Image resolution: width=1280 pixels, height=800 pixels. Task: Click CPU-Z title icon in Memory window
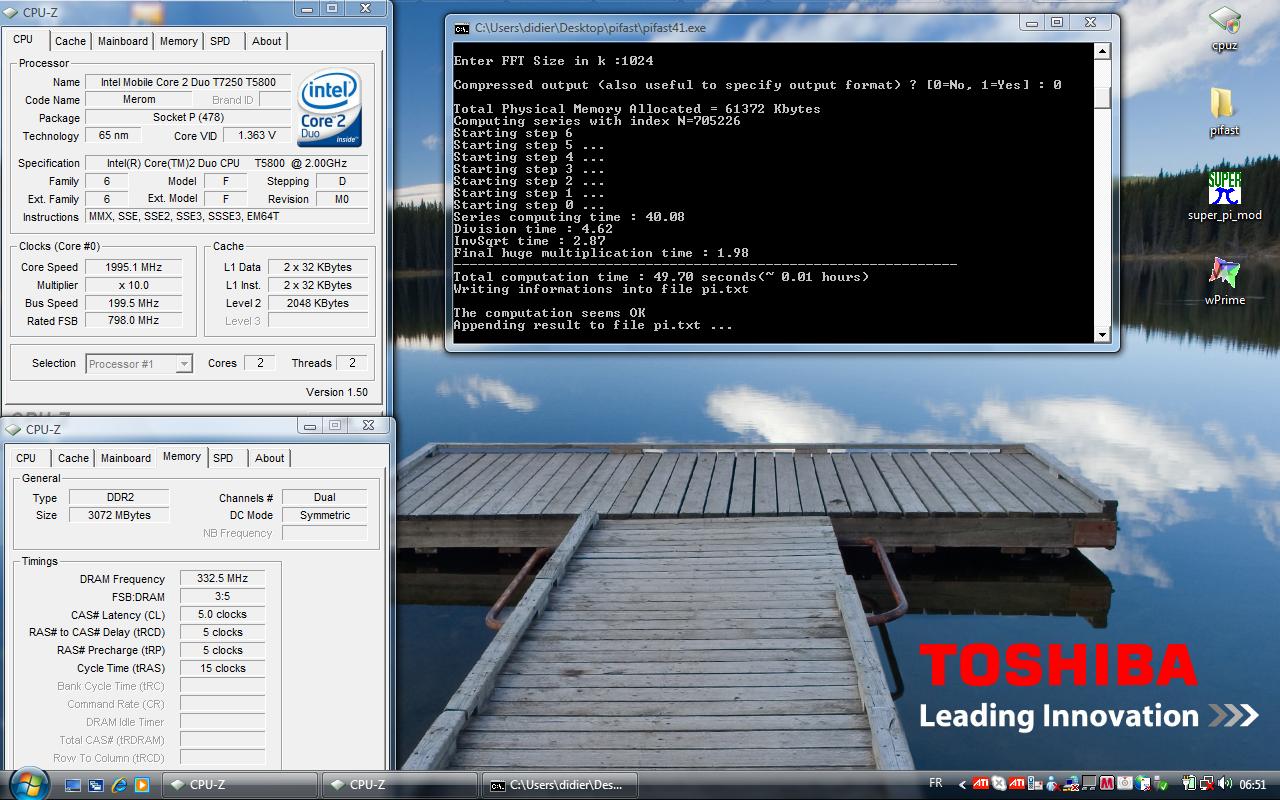coord(13,429)
